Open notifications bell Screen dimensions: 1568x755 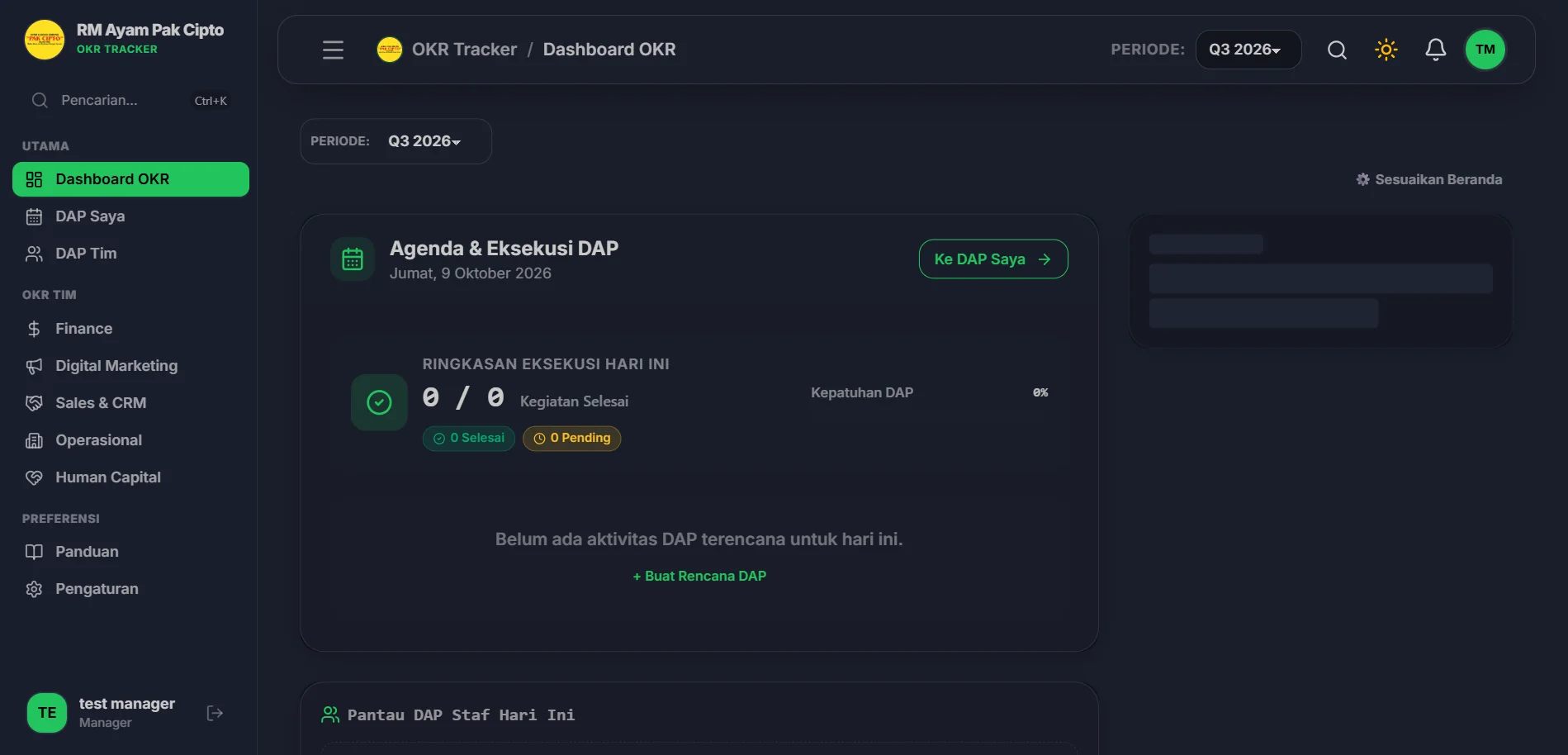tap(1436, 50)
